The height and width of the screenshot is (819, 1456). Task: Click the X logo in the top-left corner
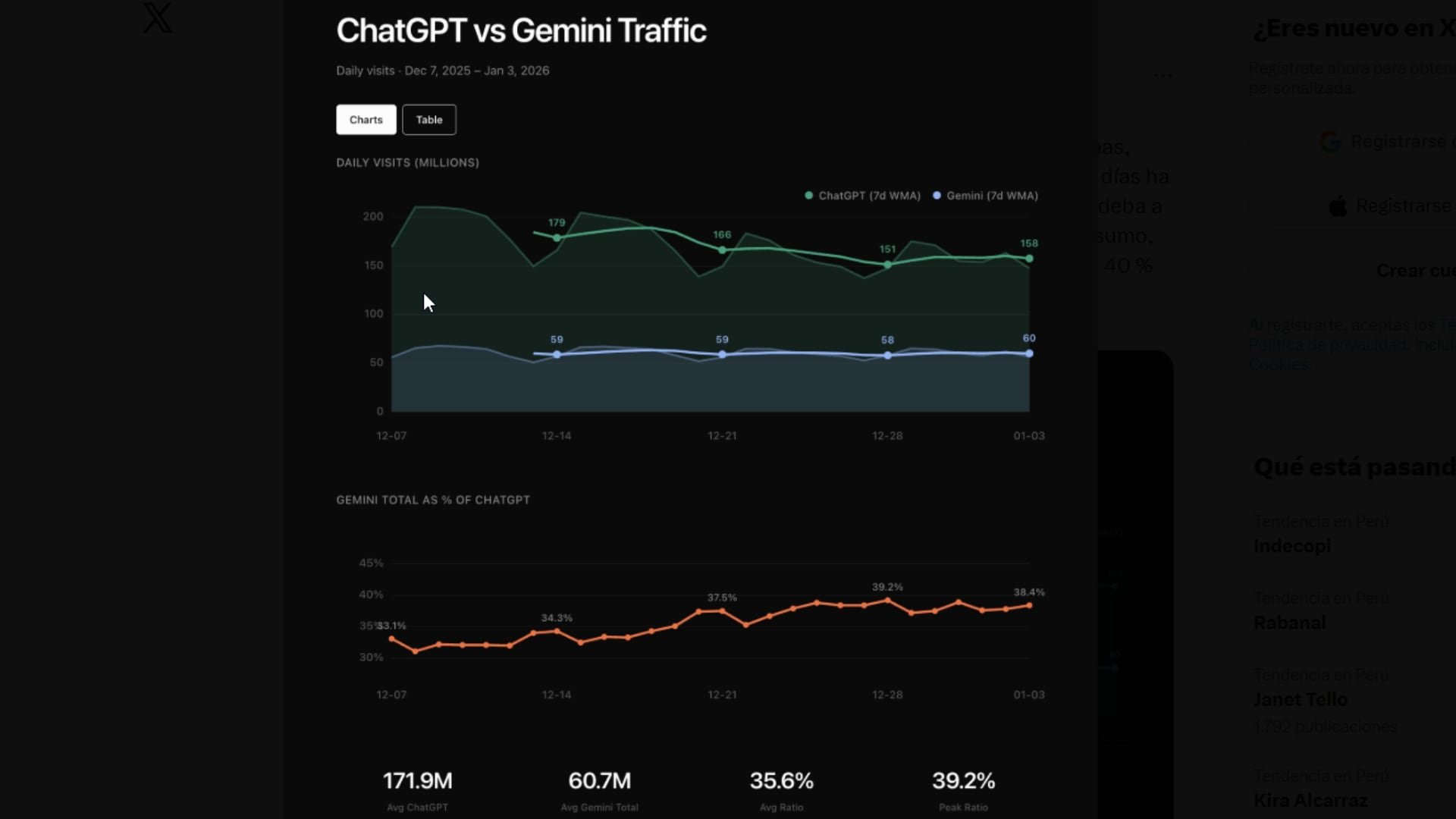(158, 18)
